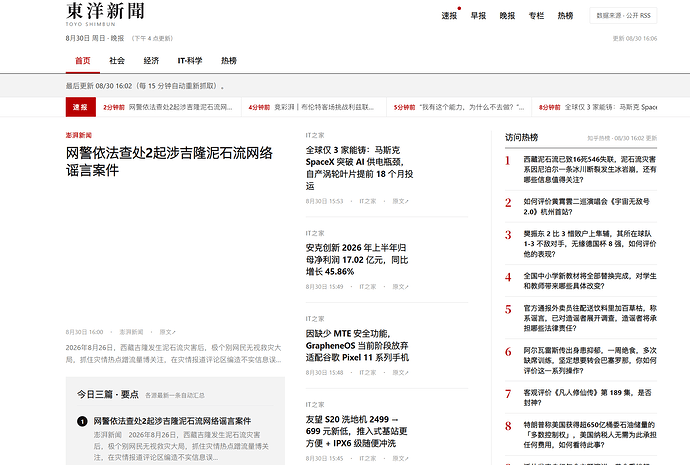Open the 晚报 edition
The width and height of the screenshot is (690, 465).
tap(507, 16)
